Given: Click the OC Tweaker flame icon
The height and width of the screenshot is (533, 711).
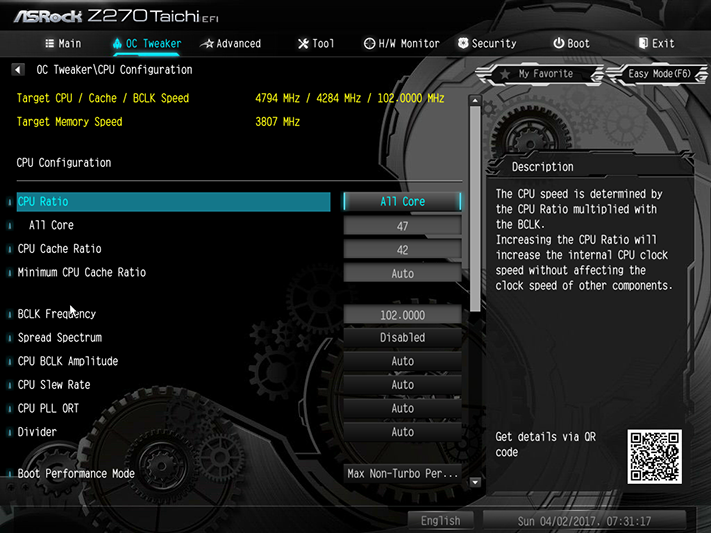Looking at the screenshot, I should point(117,44).
